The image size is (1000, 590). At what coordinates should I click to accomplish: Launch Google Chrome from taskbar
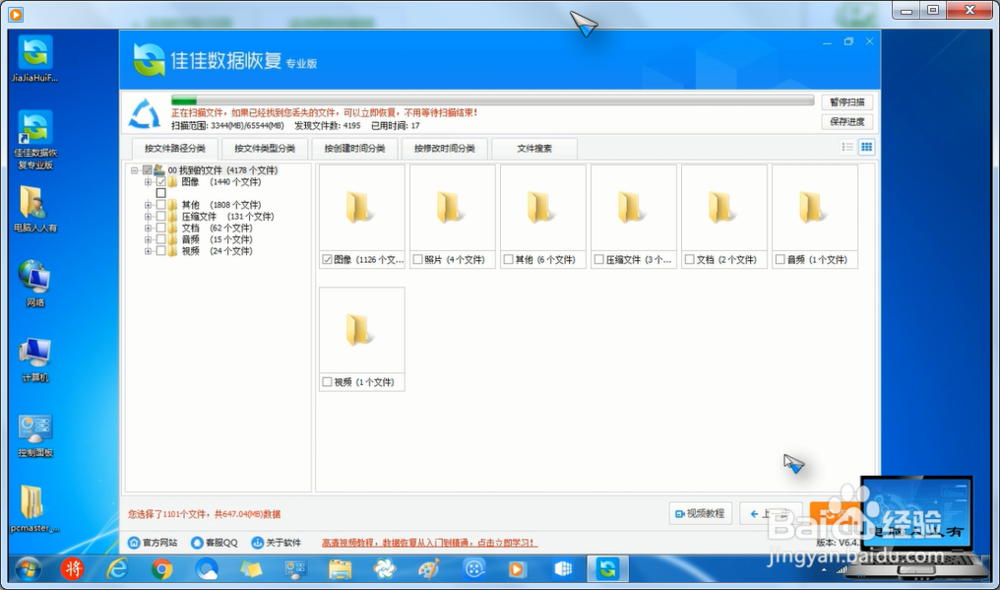click(162, 568)
